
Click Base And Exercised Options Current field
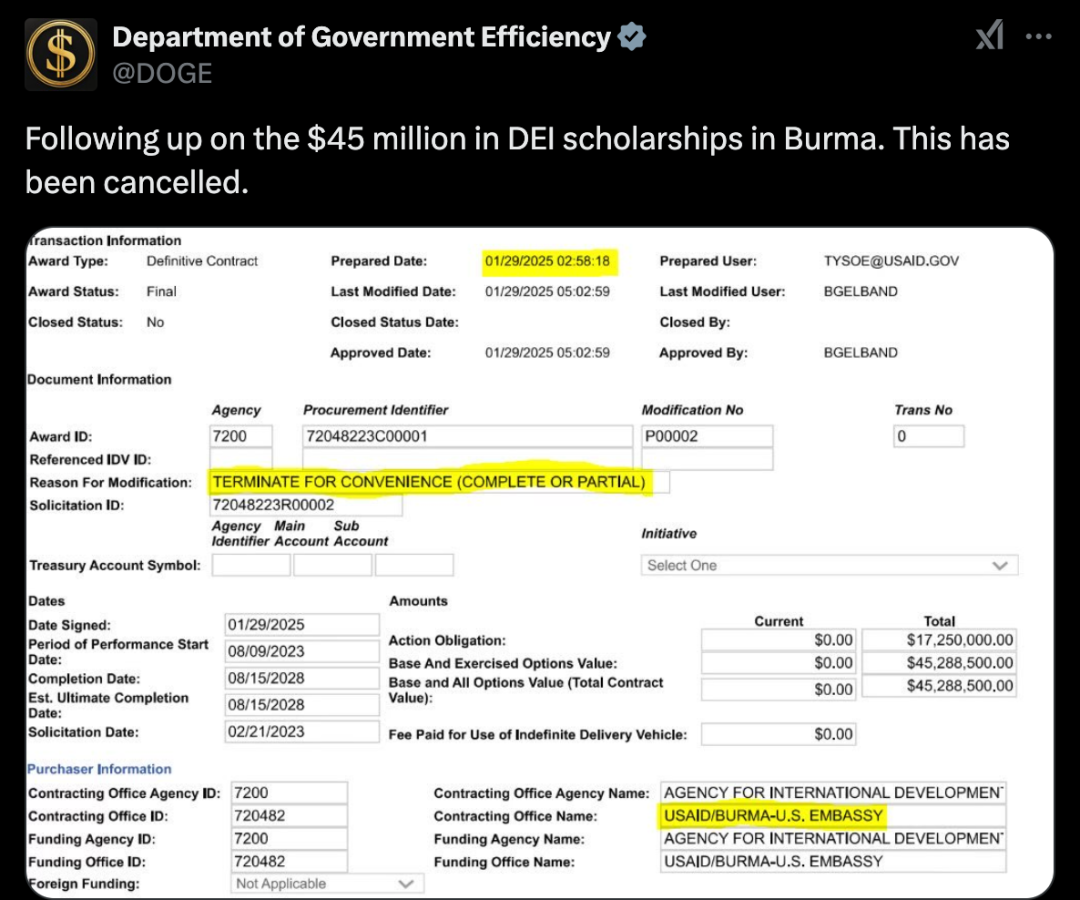coord(778,663)
